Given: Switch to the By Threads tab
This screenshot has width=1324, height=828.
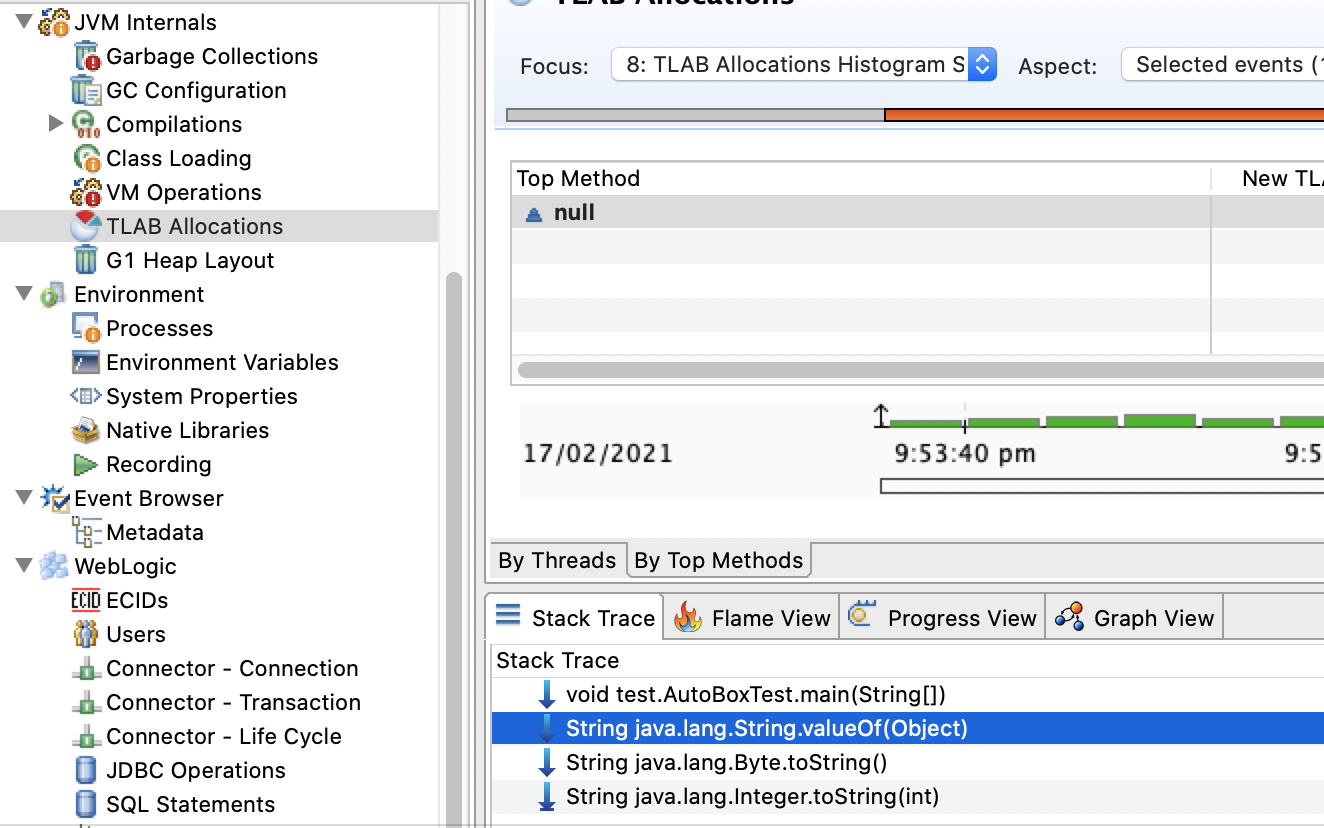Looking at the screenshot, I should pos(557,561).
